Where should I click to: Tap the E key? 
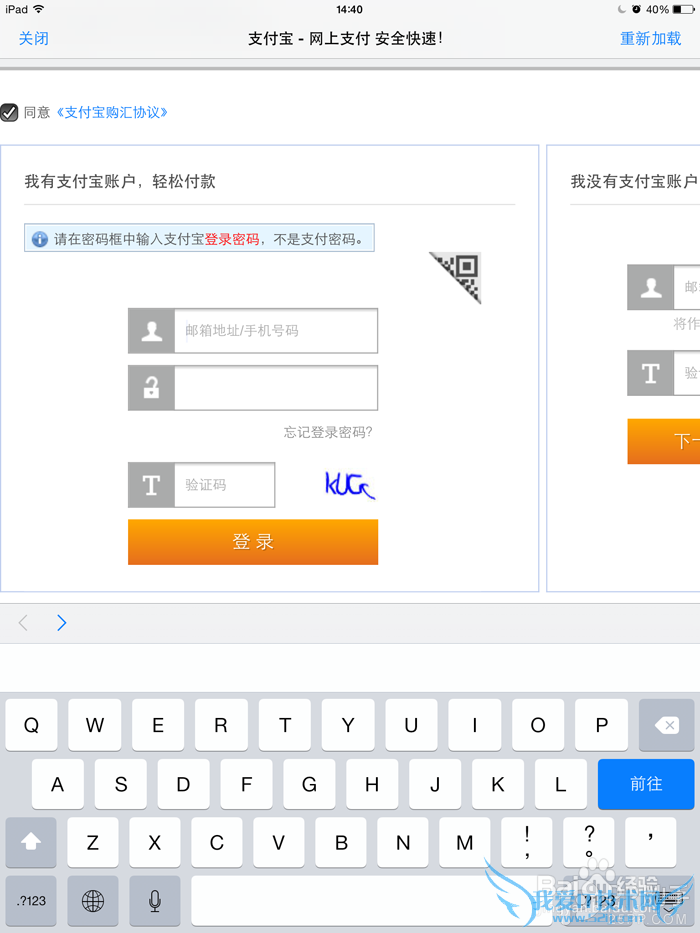(x=158, y=725)
